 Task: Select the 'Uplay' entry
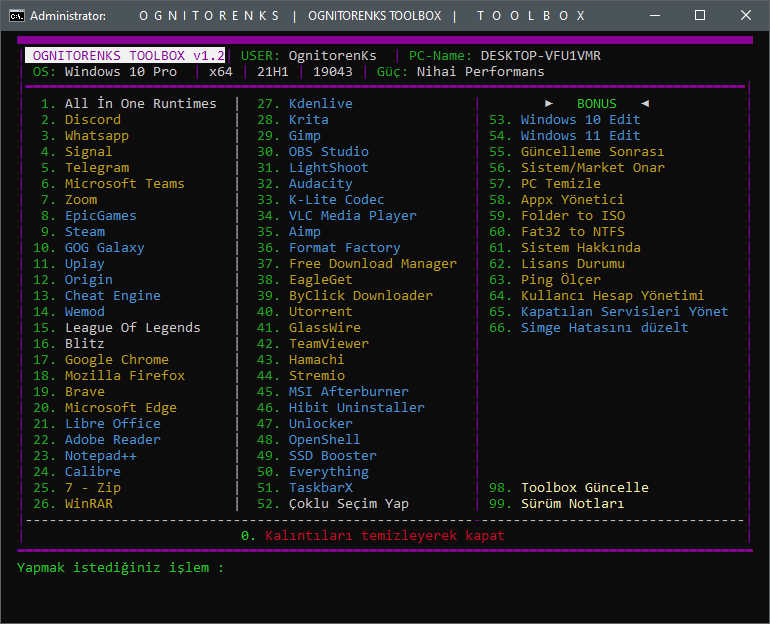click(x=84, y=264)
